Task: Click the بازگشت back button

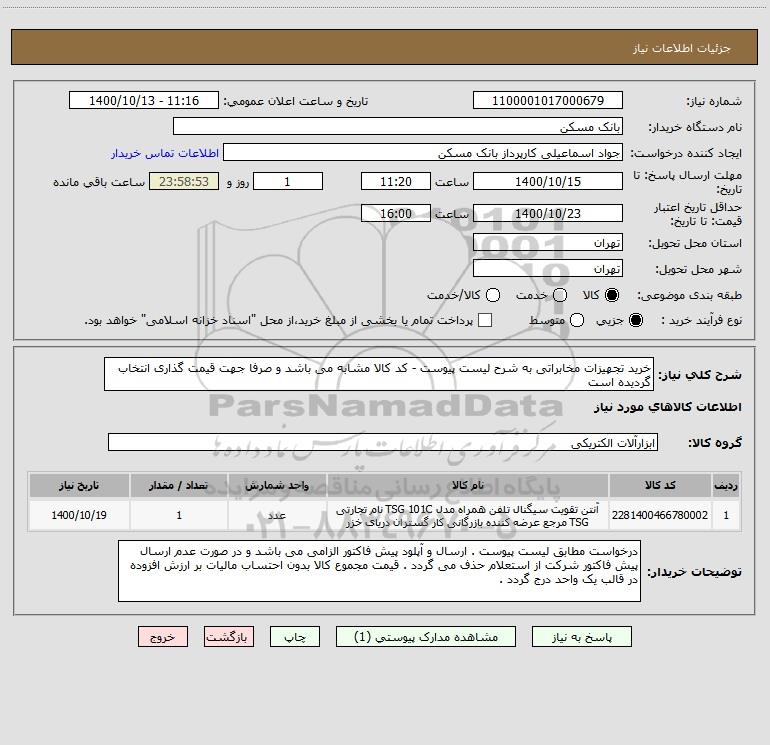Action: (x=229, y=637)
